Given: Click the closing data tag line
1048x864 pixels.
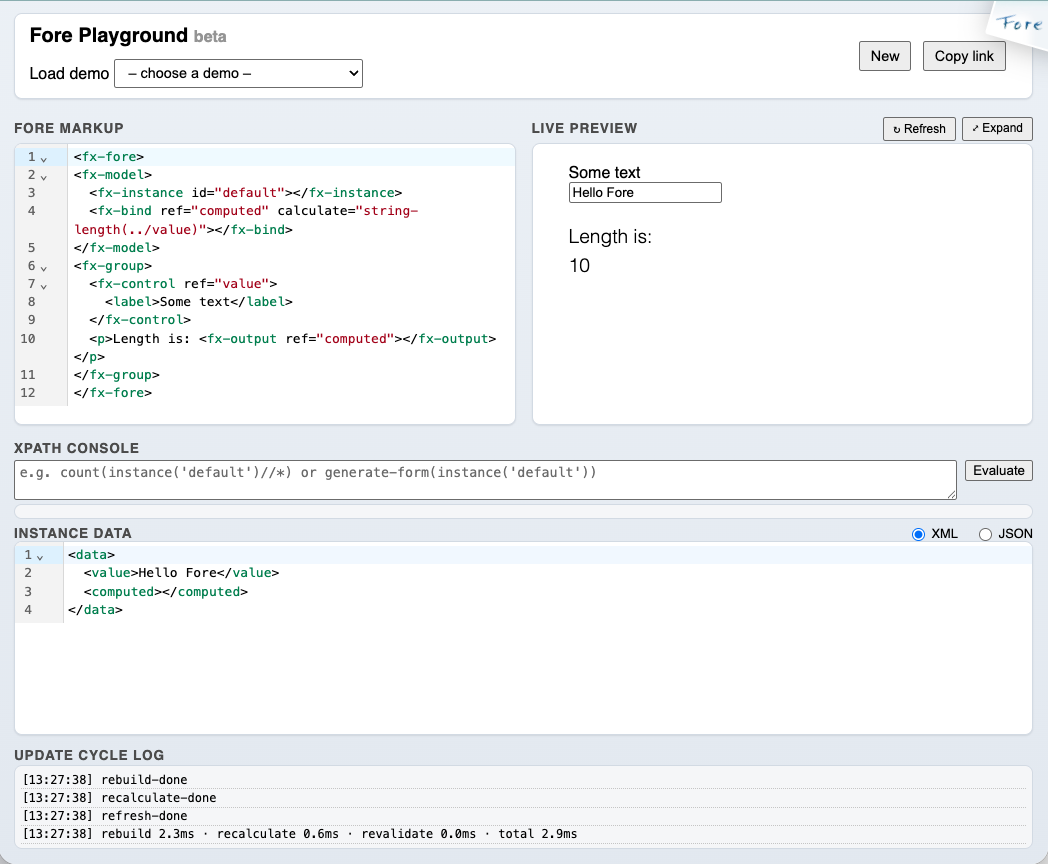Looking at the screenshot, I should pos(95,609).
